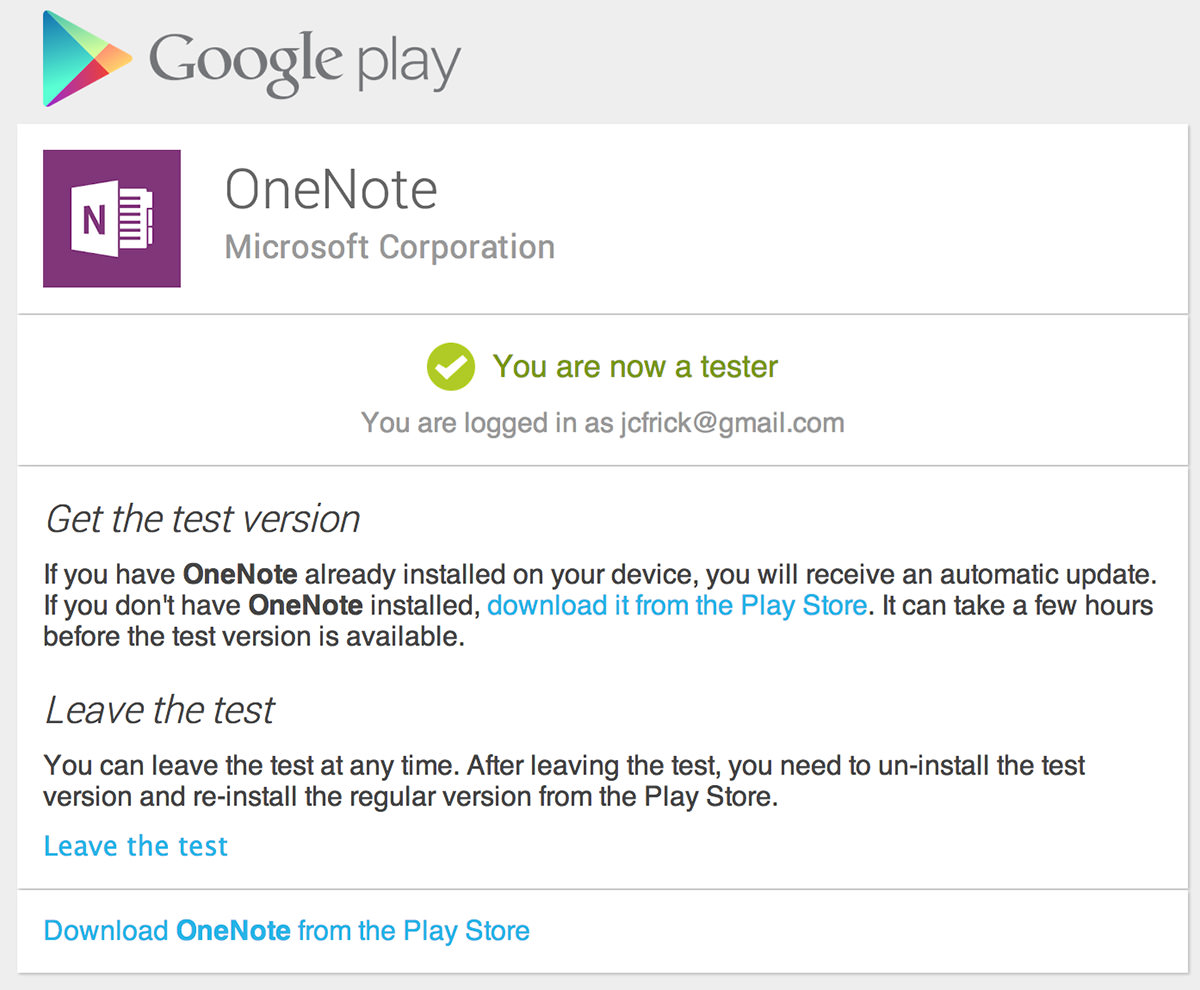The width and height of the screenshot is (1200, 990).
Task: Click the jcfrick@gmail.com email address
Action: (729, 423)
